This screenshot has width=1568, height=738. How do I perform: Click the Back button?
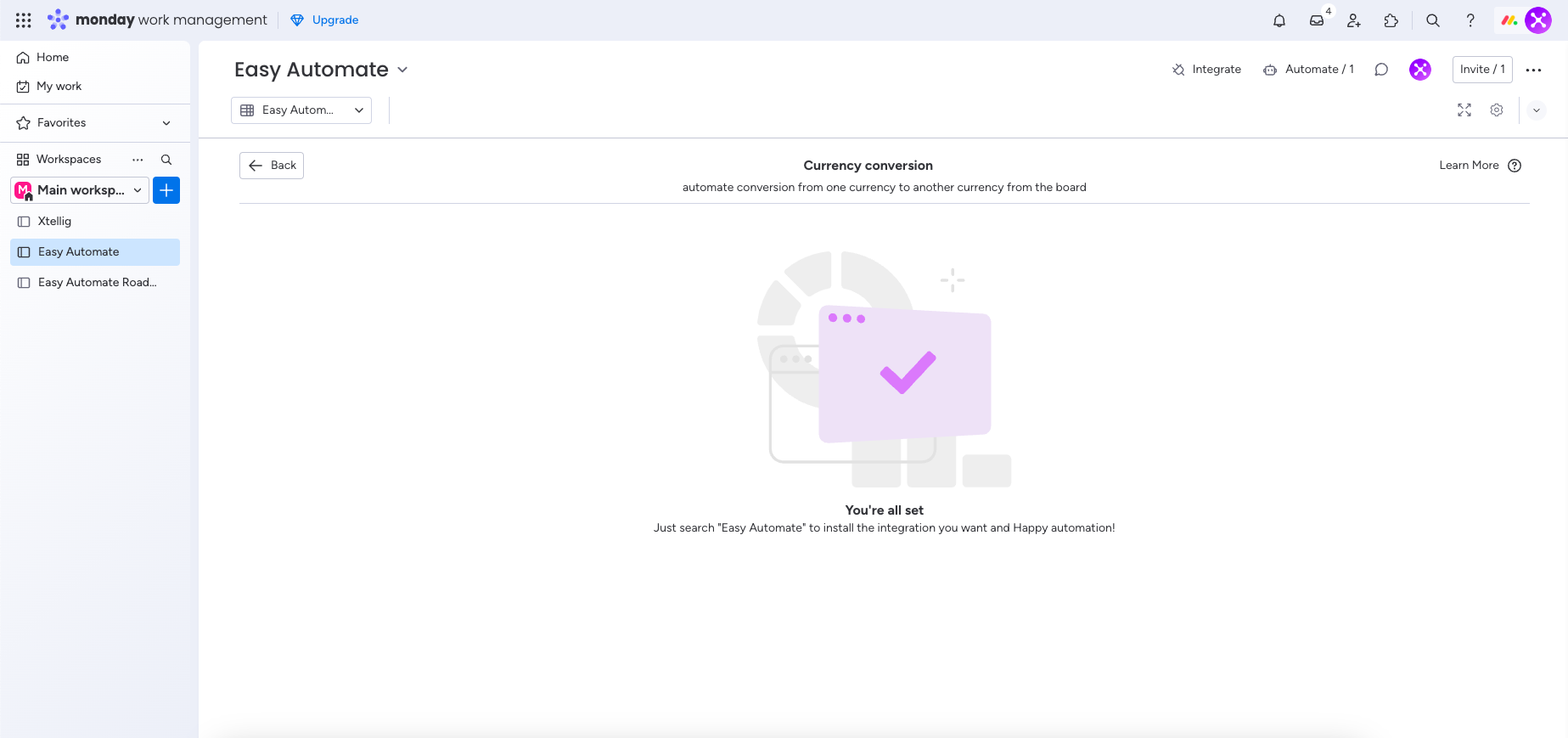coord(272,166)
